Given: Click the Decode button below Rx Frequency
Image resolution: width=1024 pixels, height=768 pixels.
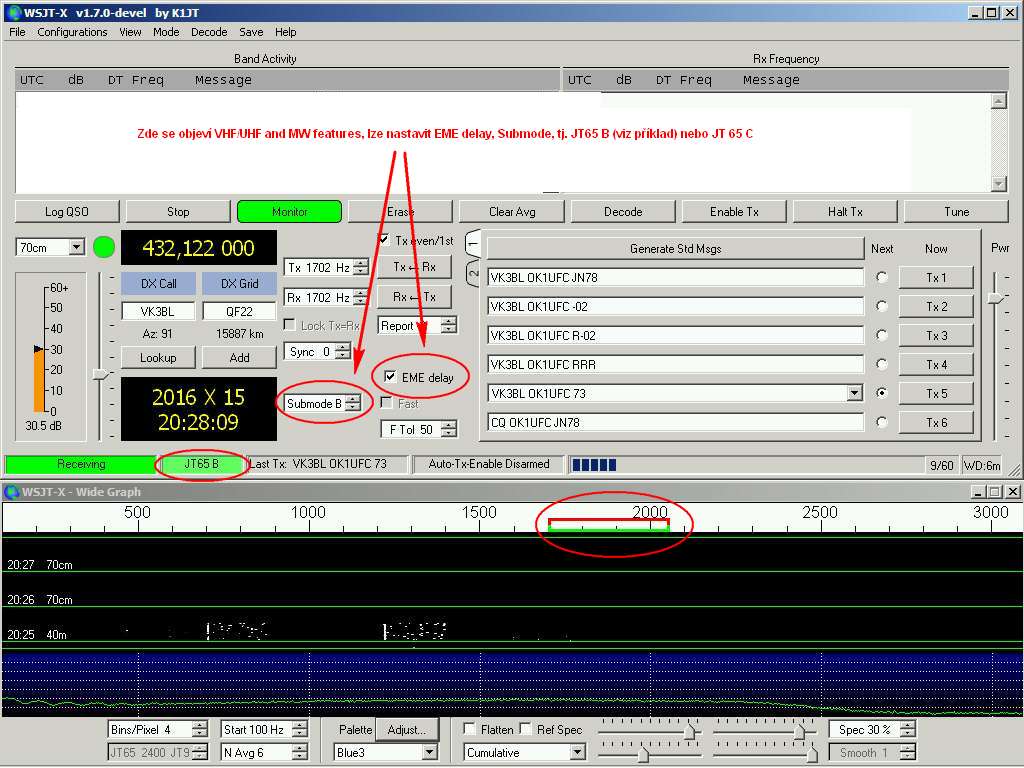Looking at the screenshot, I should (623, 212).
